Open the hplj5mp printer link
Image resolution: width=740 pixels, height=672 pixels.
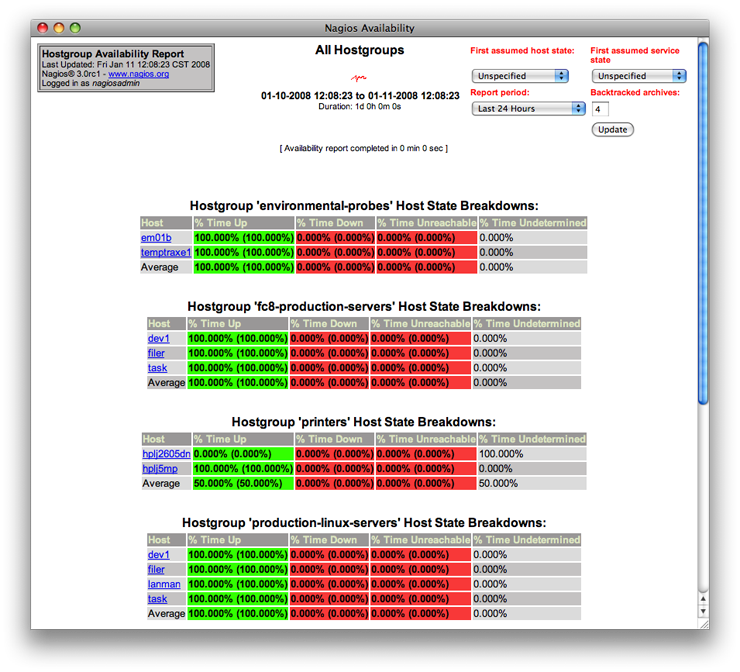160,469
